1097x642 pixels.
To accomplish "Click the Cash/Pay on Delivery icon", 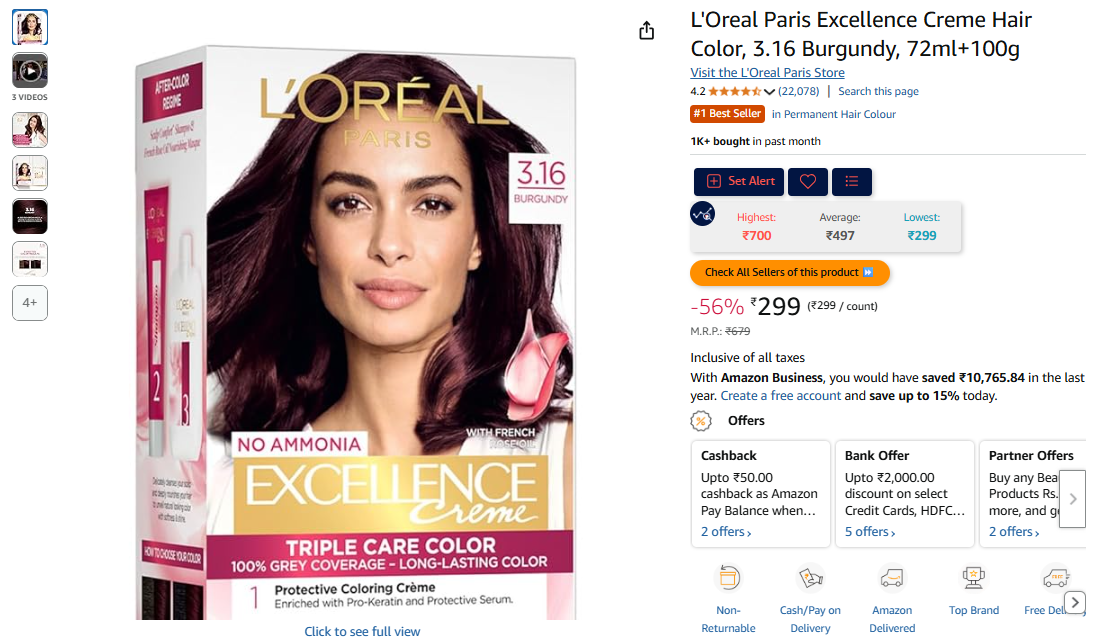I will pyautogui.click(x=810, y=578).
